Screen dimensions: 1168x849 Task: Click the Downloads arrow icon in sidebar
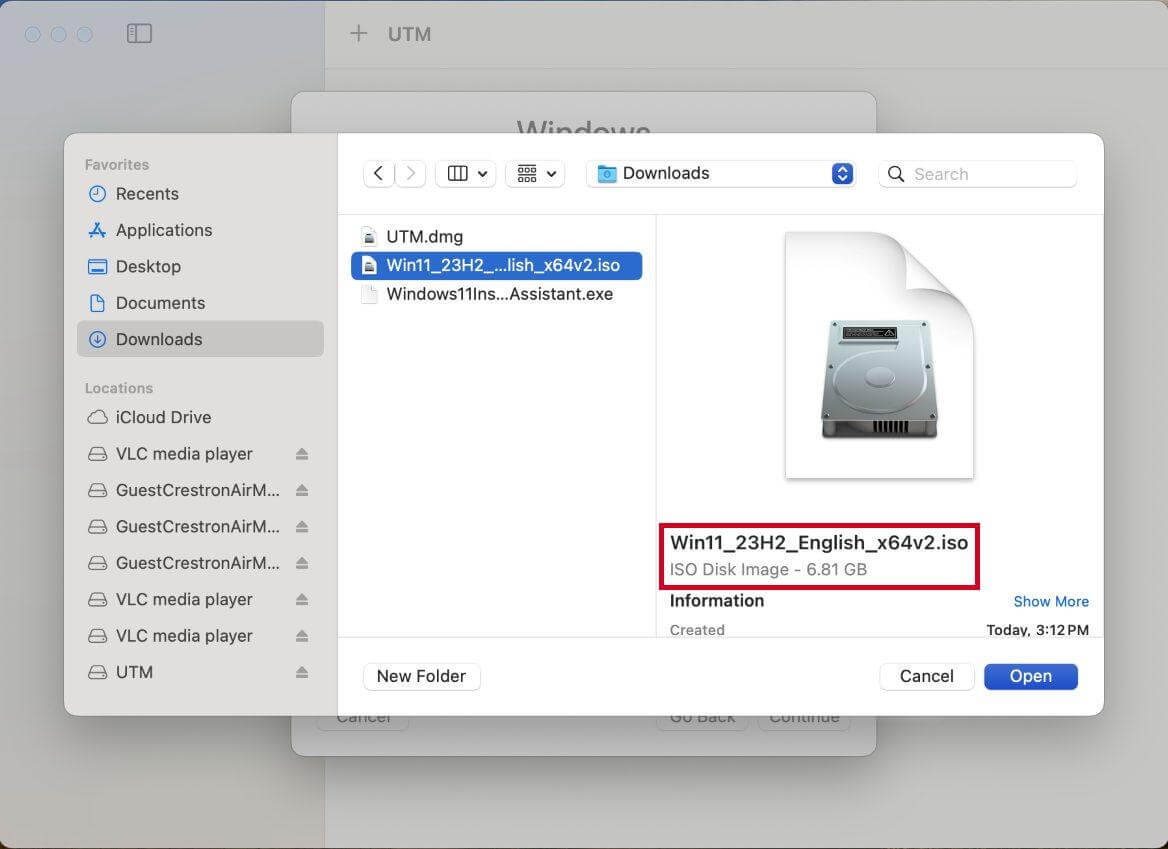[98, 339]
